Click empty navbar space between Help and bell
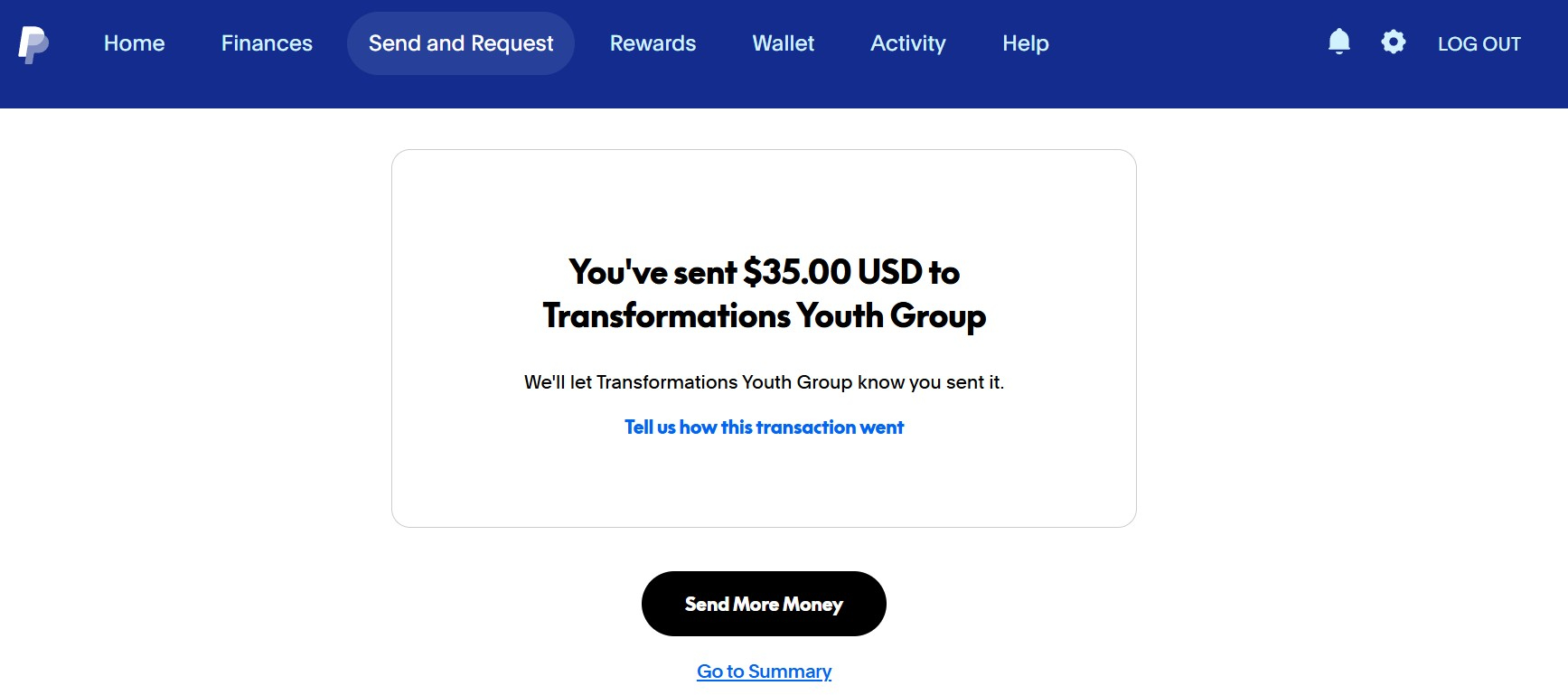 (x=1184, y=43)
